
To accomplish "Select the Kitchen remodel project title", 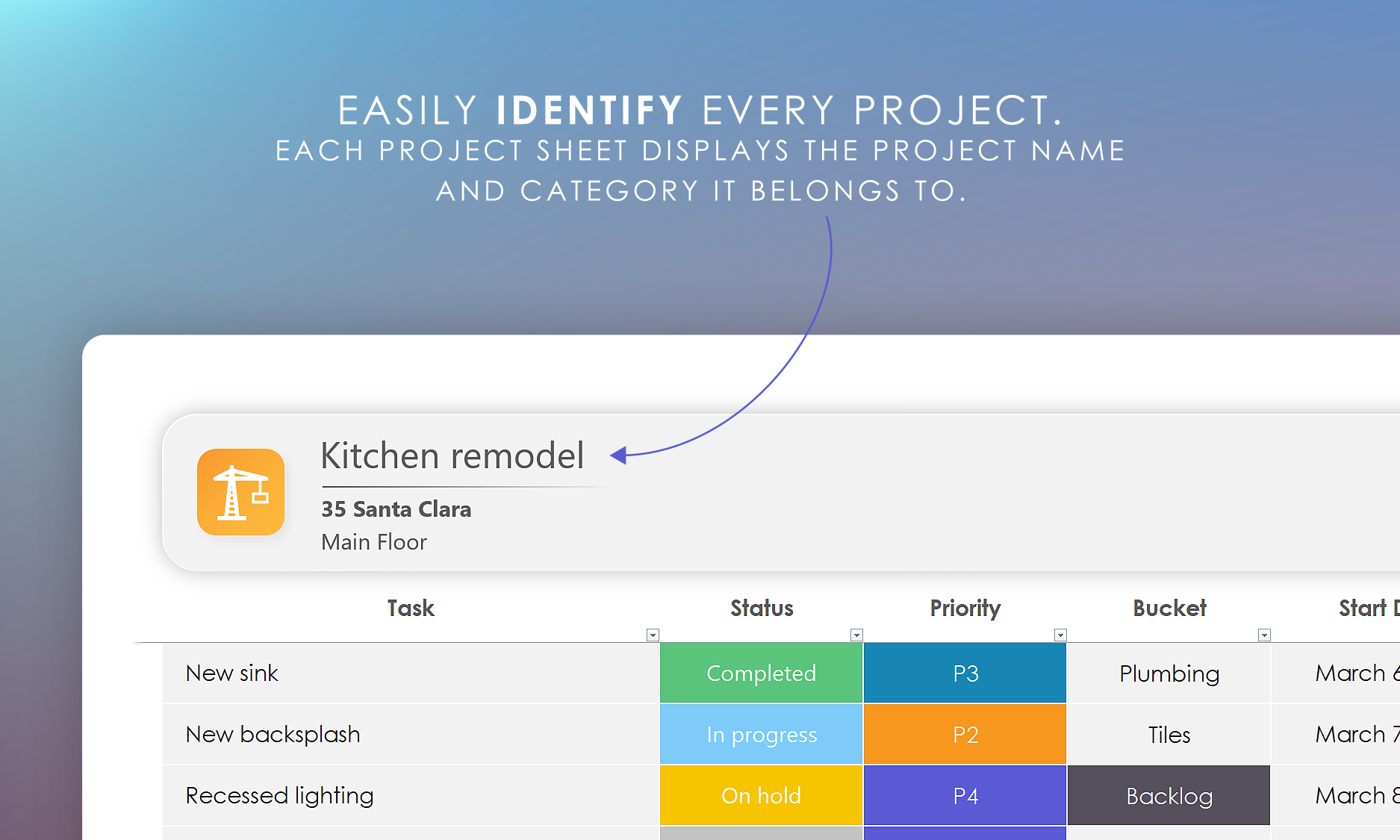I will (x=452, y=455).
